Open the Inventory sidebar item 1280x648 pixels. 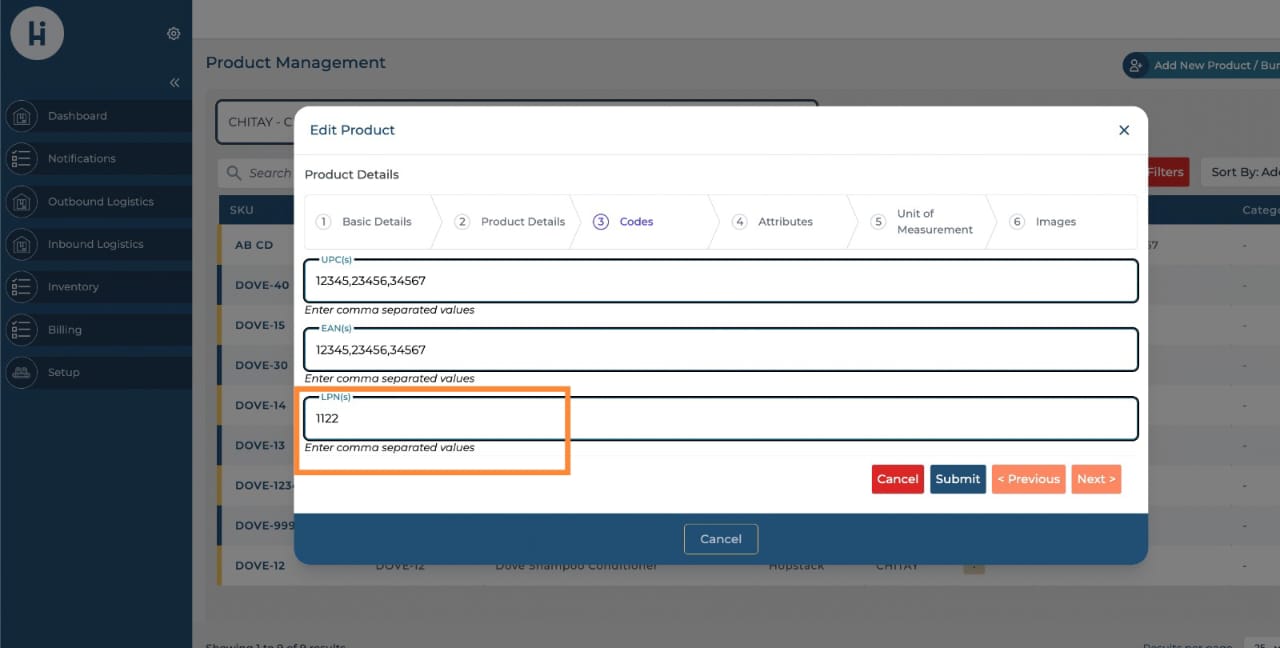point(73,287)
